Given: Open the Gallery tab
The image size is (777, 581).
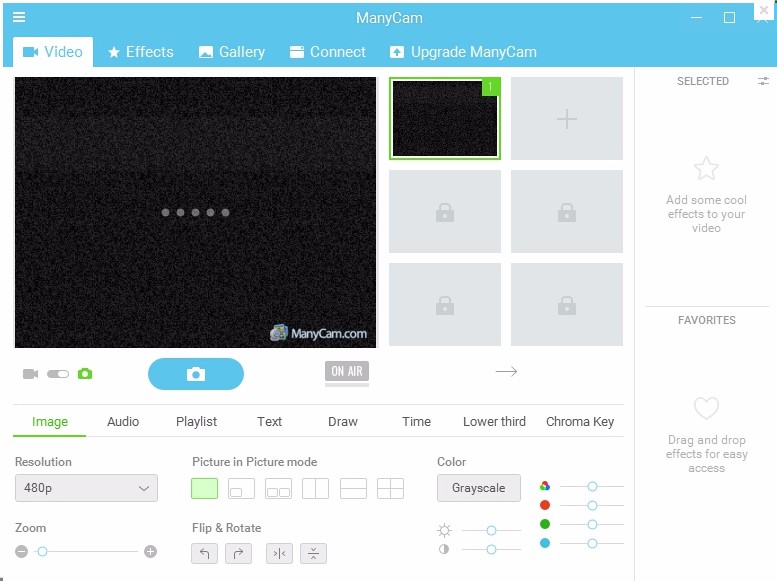Looking at the screenshot, I should click(232, 52).
